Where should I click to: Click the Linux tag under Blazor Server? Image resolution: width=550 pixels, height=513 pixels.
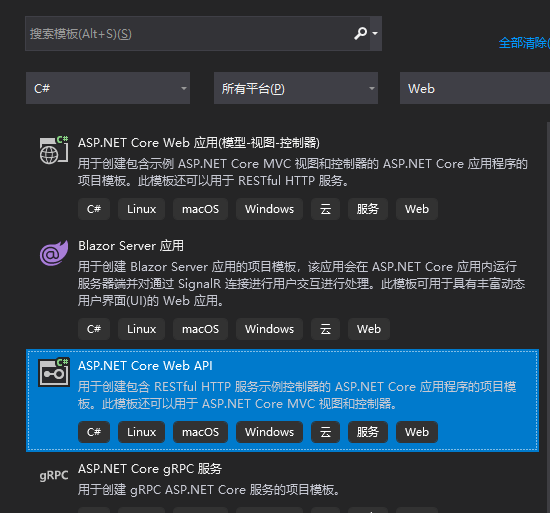click(141, 329)
